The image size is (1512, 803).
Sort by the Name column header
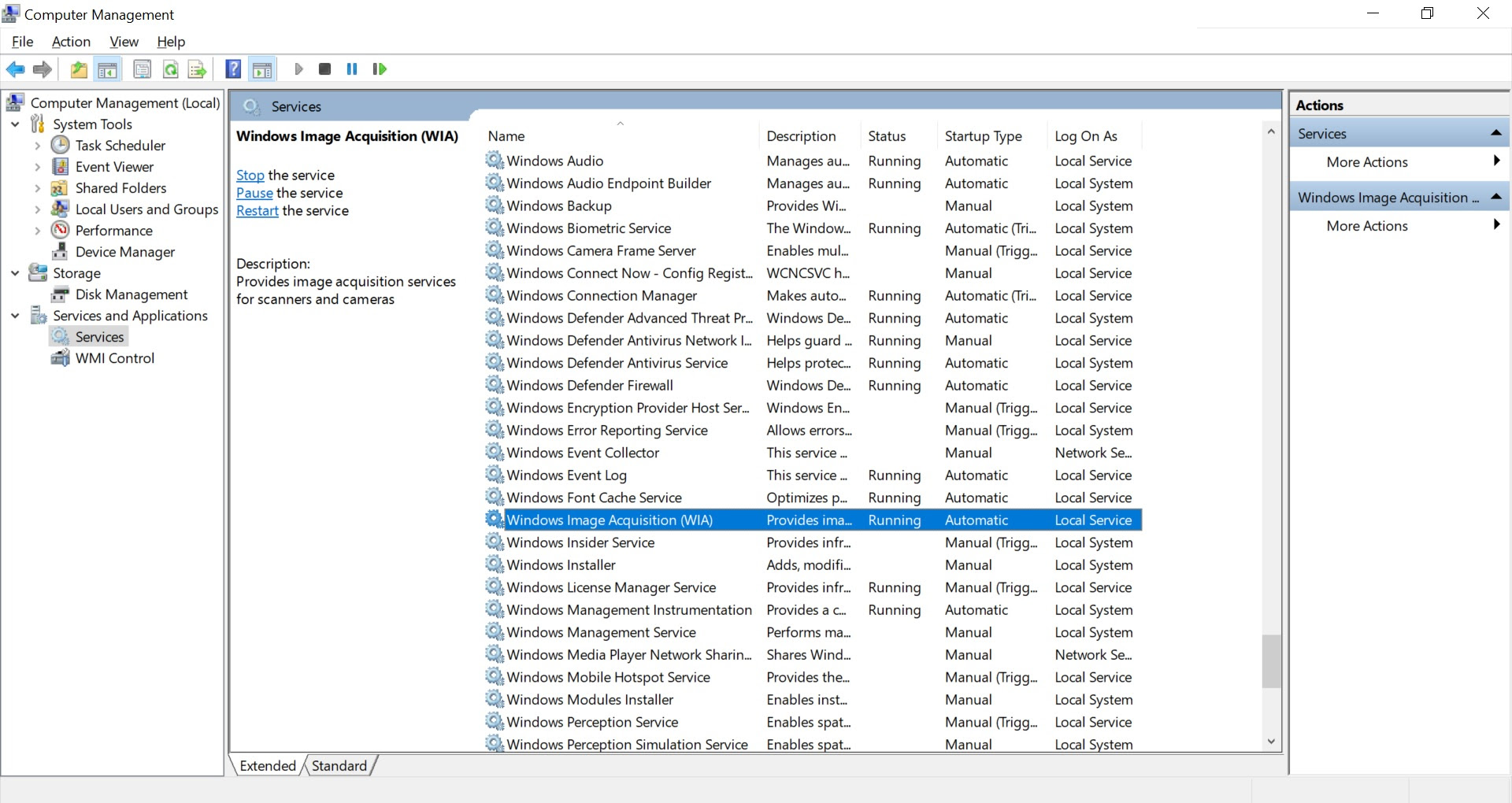[621, 136]
